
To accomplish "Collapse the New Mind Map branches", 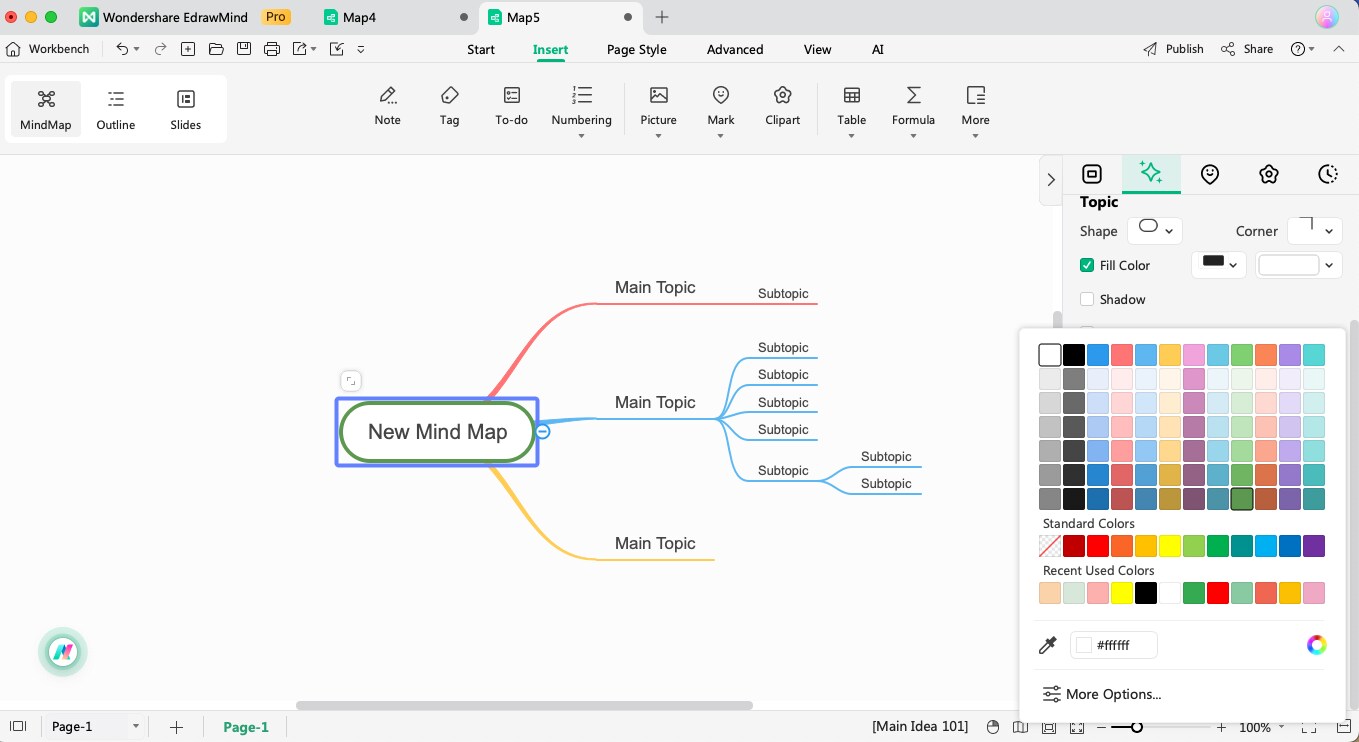I will coord(543,431).
